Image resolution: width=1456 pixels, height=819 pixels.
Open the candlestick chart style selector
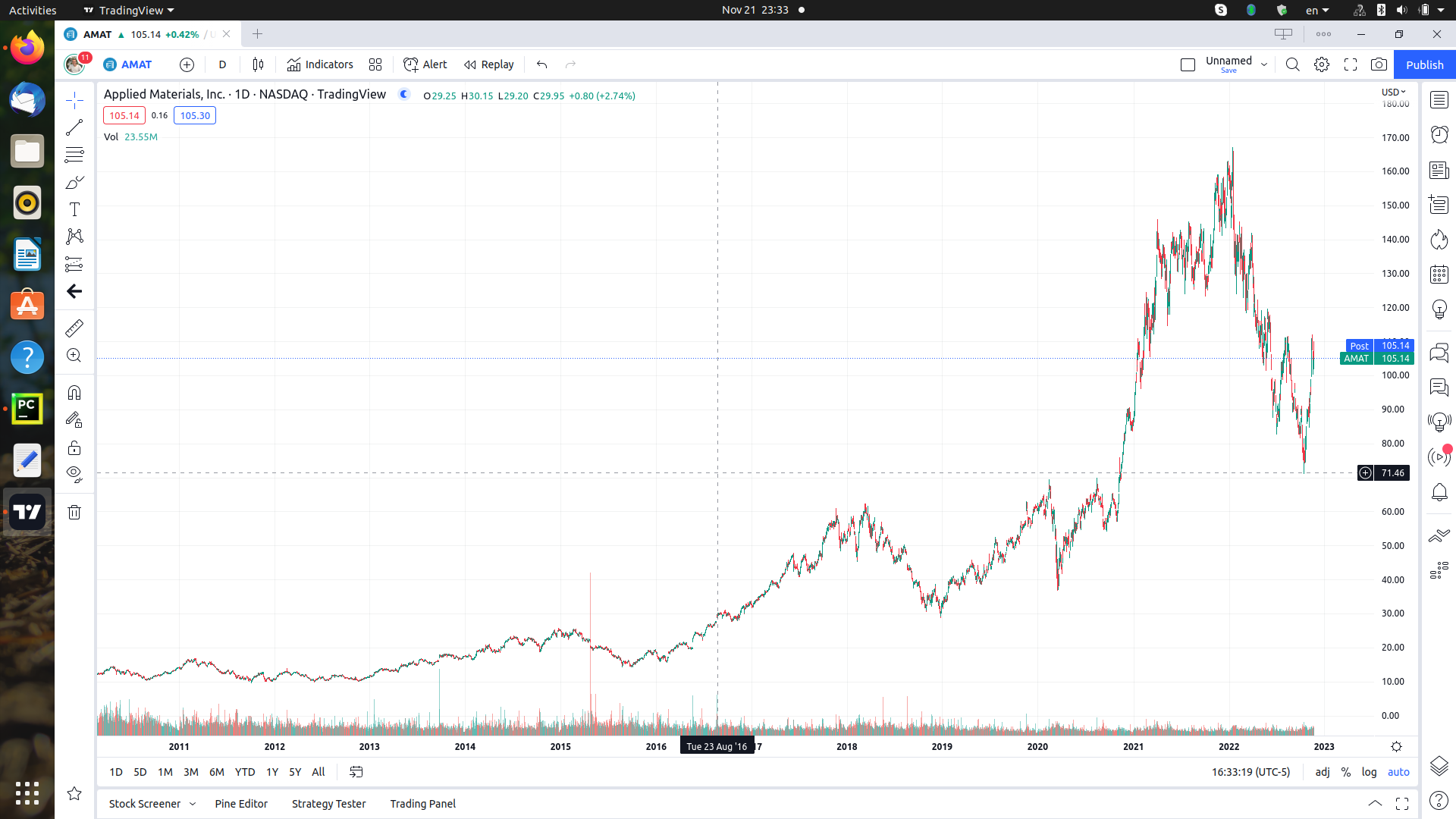click(x=258, y=64)
